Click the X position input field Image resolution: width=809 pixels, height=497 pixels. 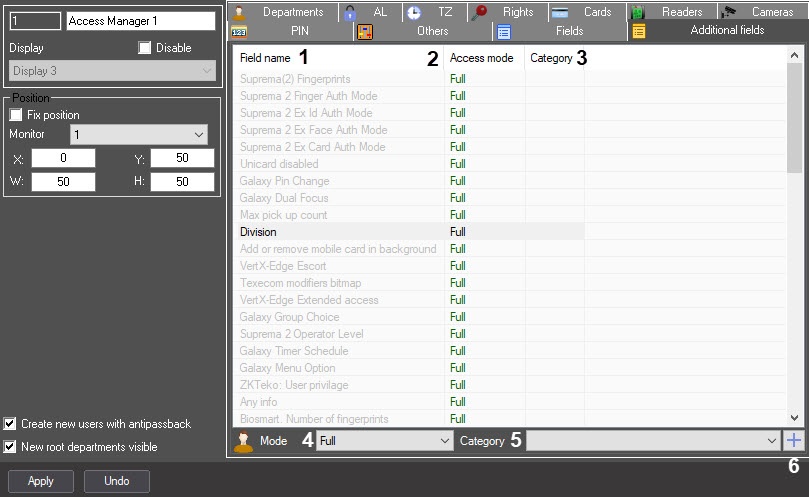[63, 158]
